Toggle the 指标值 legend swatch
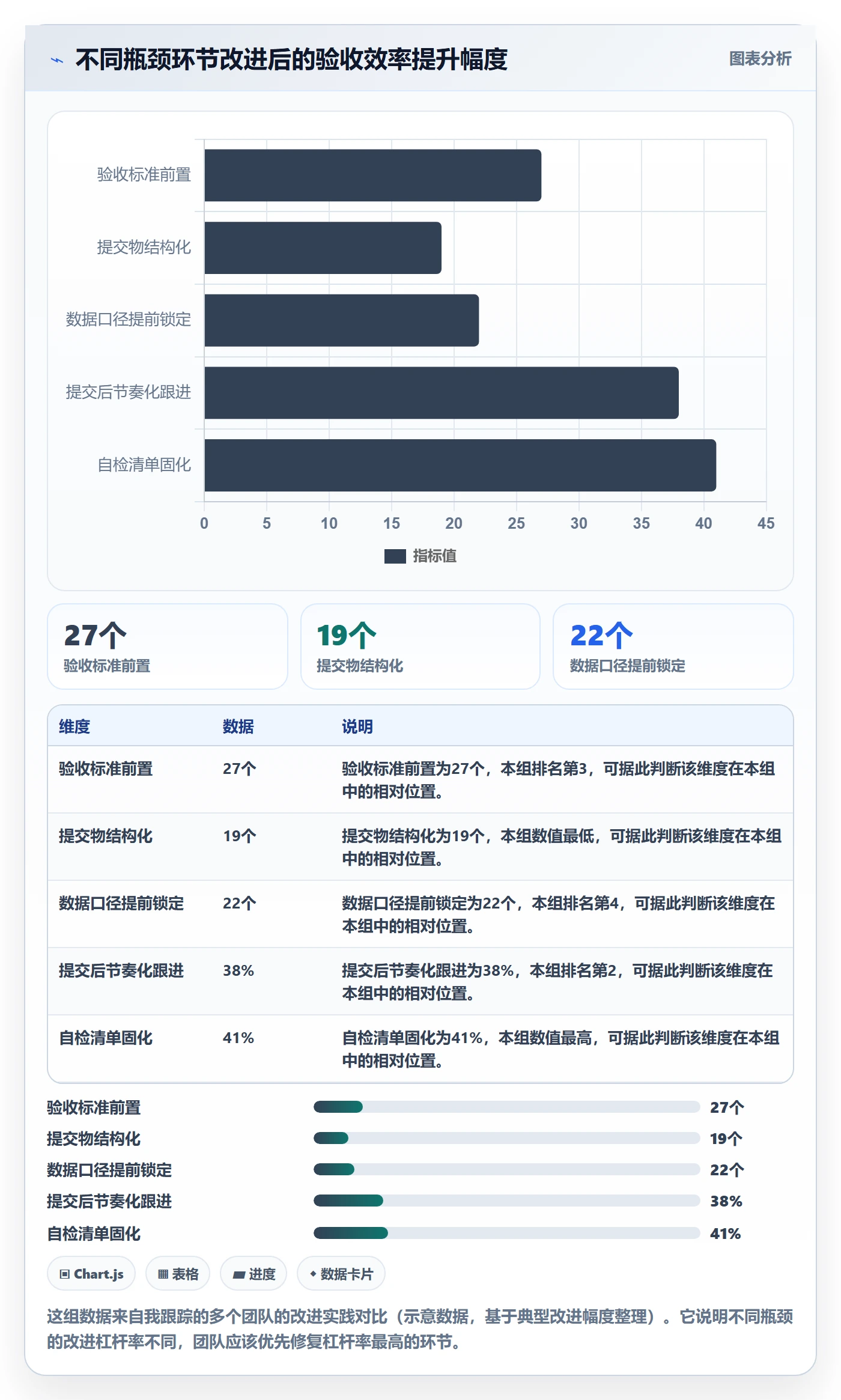Image resolution: width=841 pixels, height=1400 pixels. pos(395,556)
